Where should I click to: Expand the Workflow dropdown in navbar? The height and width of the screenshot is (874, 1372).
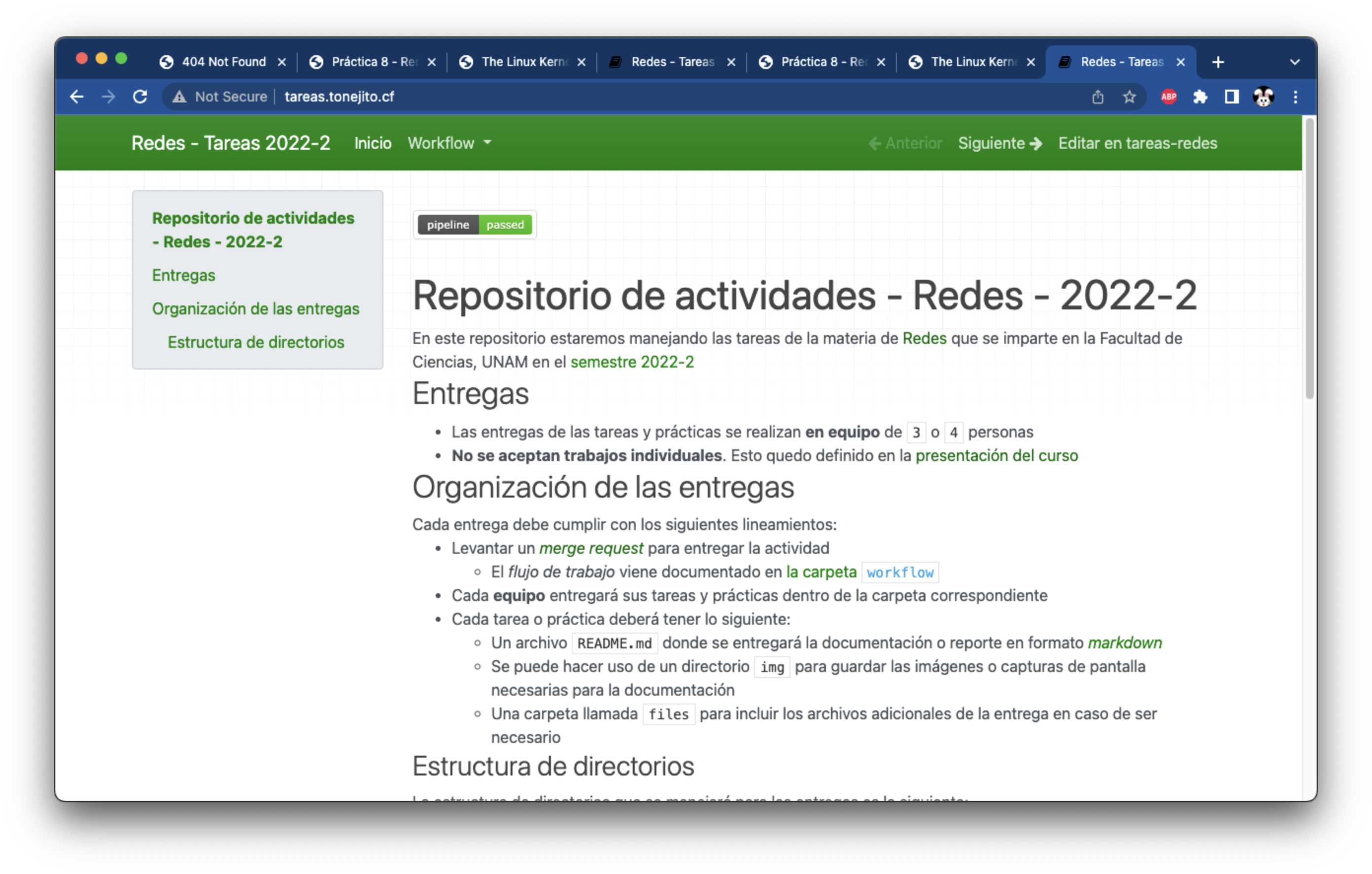449,143
